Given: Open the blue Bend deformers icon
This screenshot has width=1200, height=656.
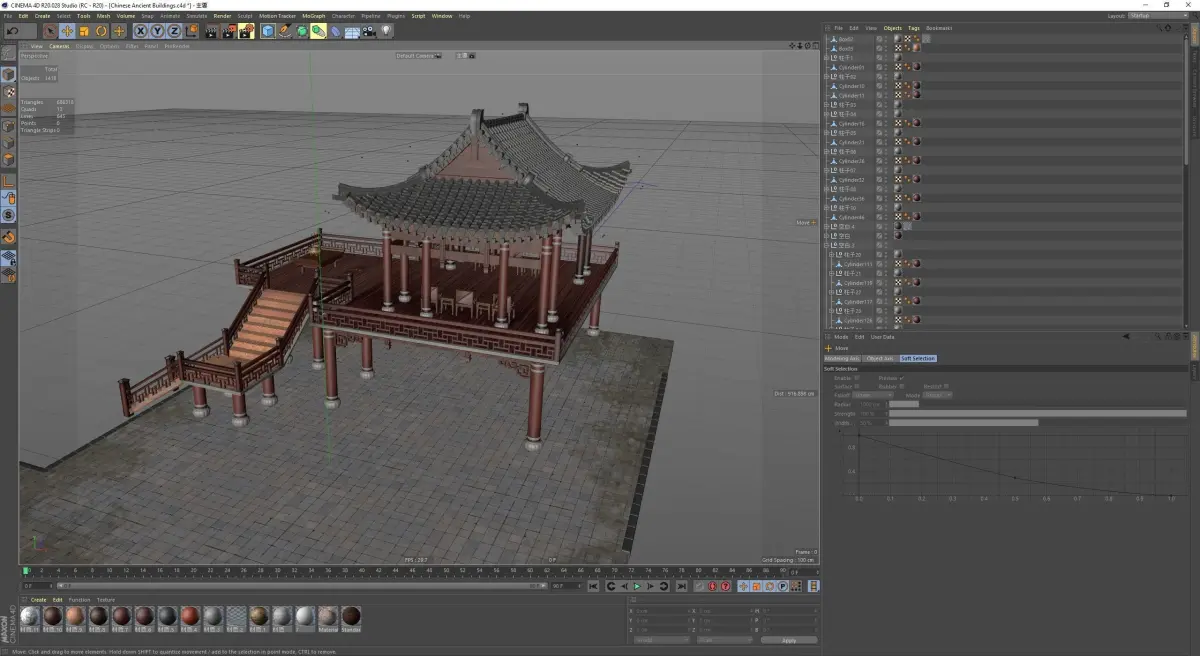Looking at the screenshot, I should [x=336, y=31].
